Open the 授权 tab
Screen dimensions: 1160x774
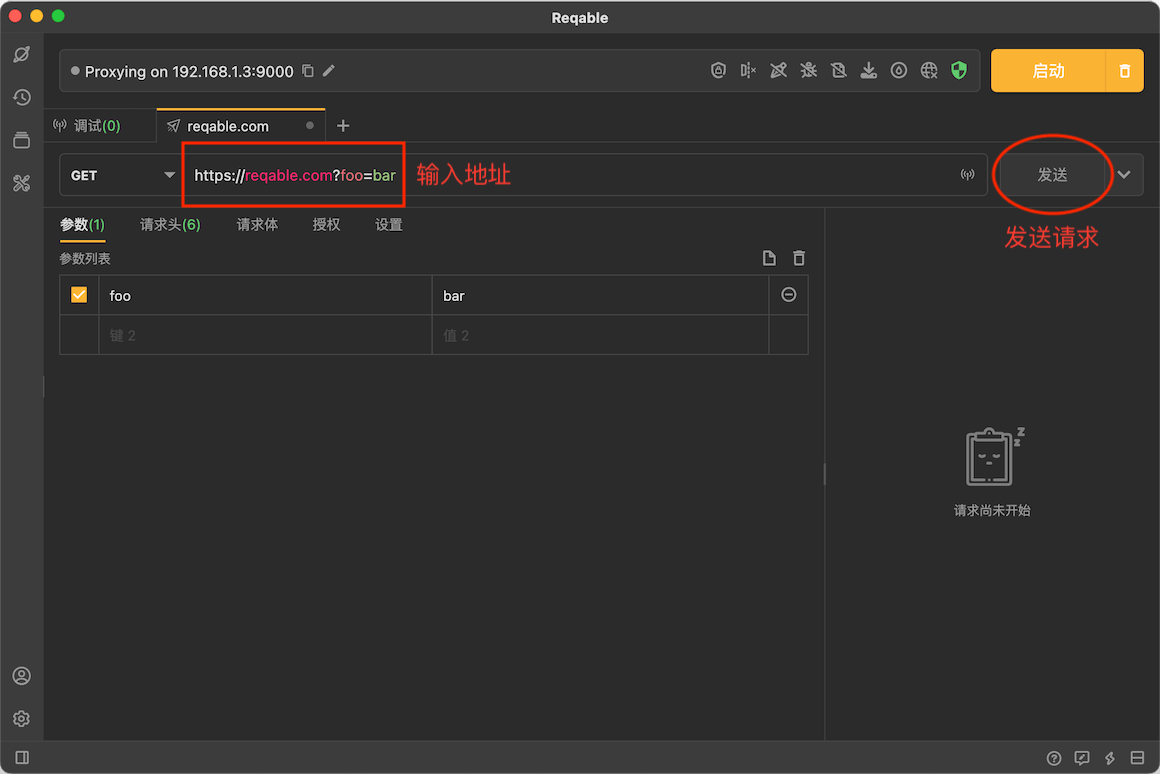coord(326,225)
